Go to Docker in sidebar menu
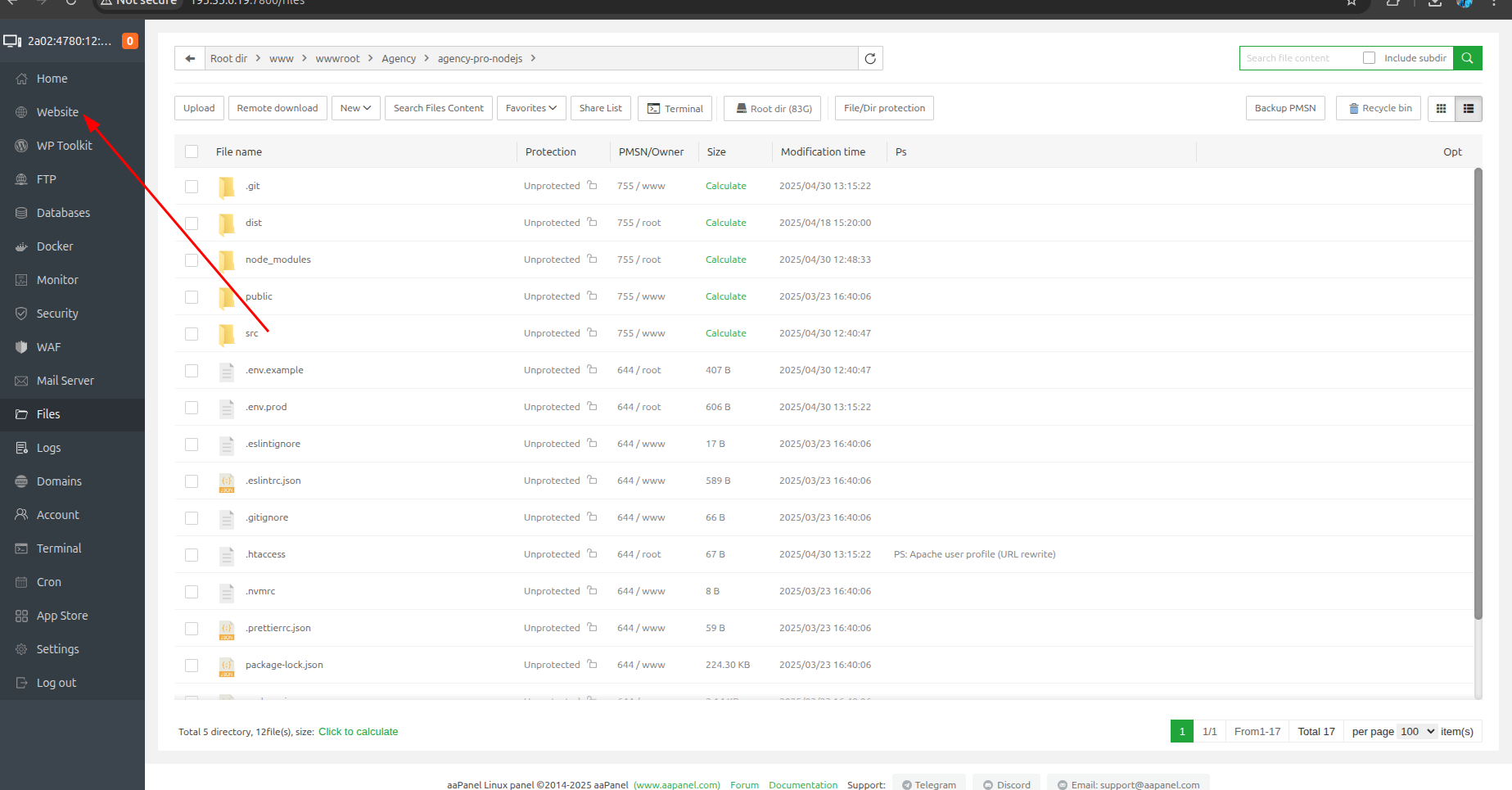This screenshot has height=790, width=1512. (x=55, y=246)
